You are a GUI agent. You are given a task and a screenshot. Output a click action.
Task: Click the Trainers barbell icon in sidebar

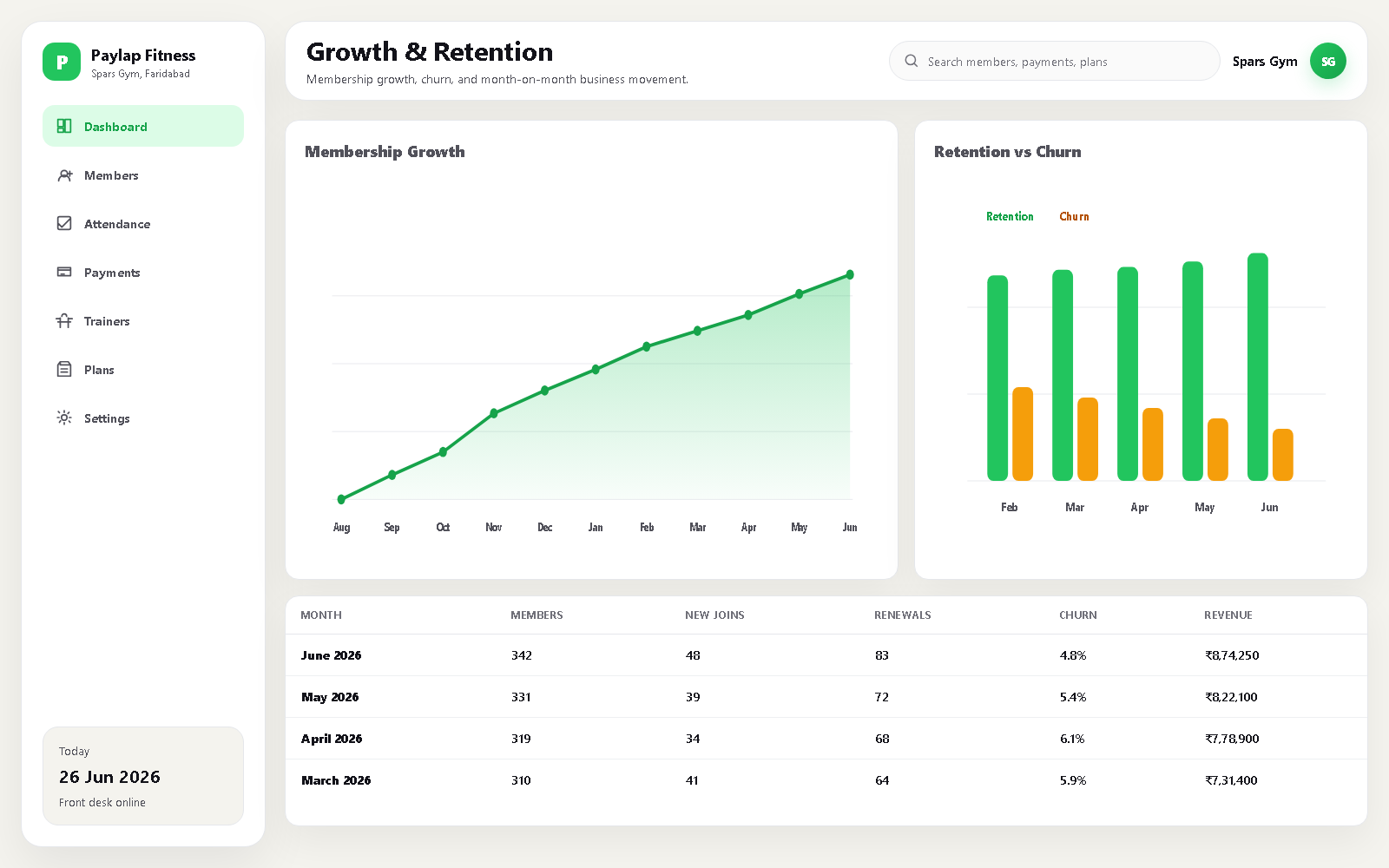pyautogui.click(x=64, y=320)
